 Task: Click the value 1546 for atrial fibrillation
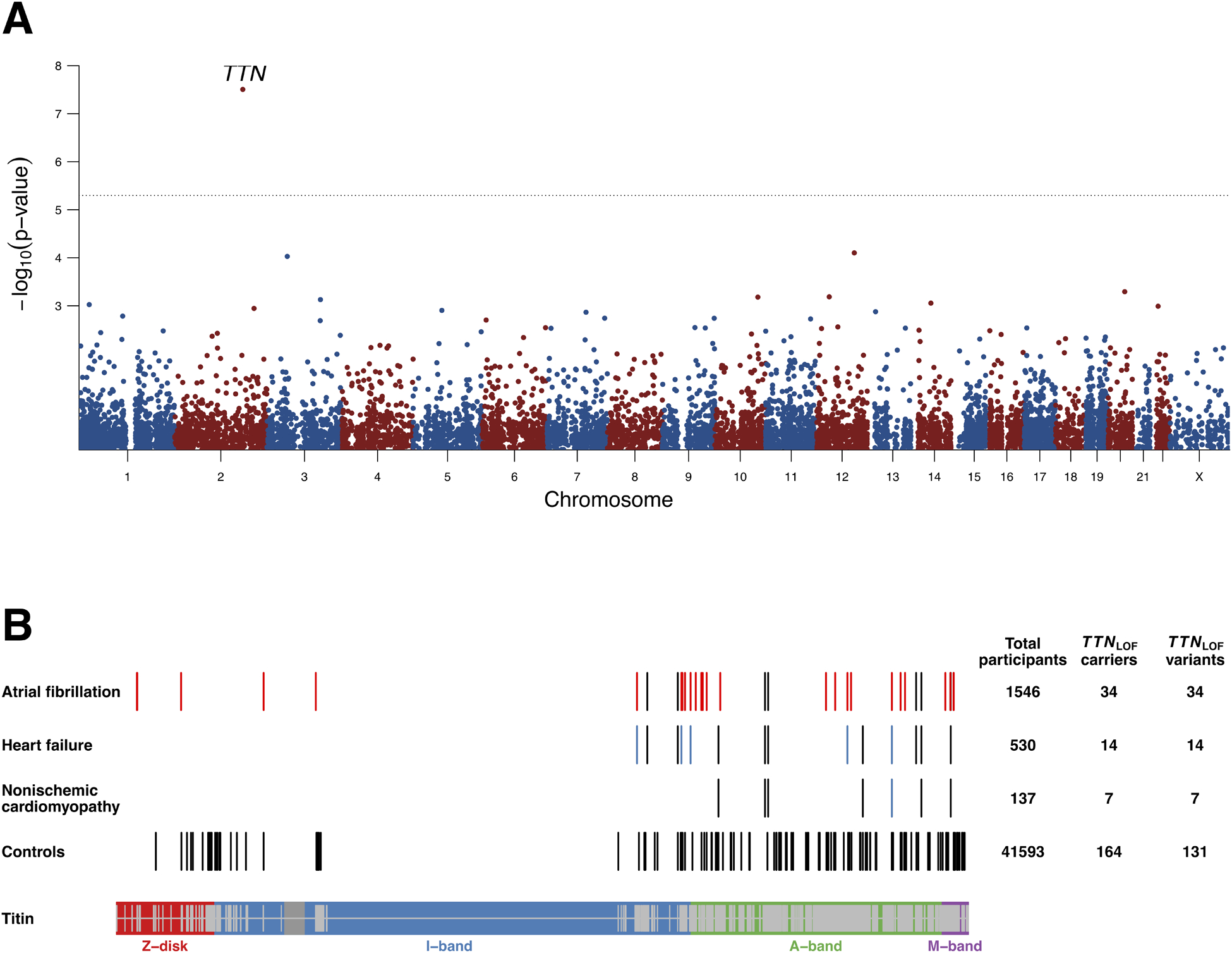coord(1023,692)
